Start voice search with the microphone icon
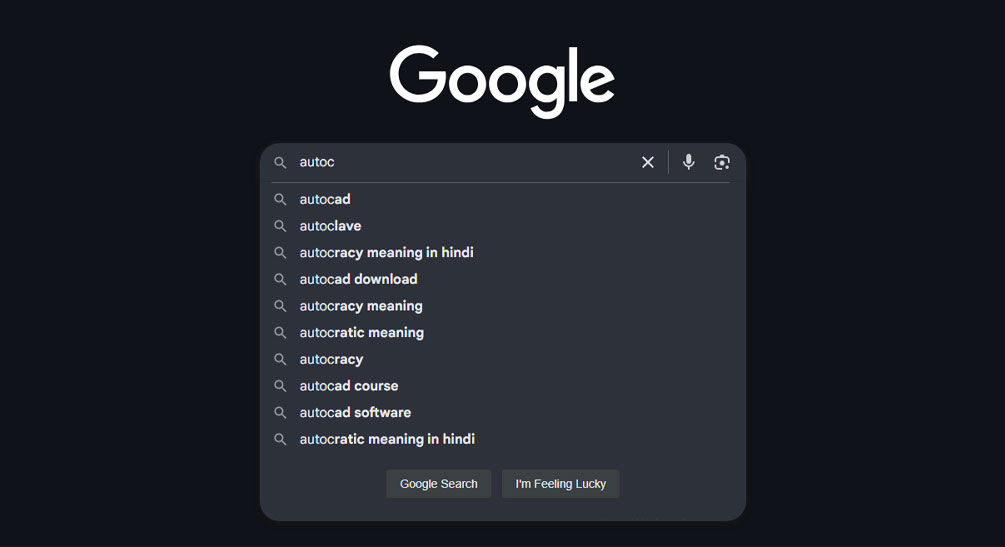Screen dimensions: 1005x547 (688, 162)
